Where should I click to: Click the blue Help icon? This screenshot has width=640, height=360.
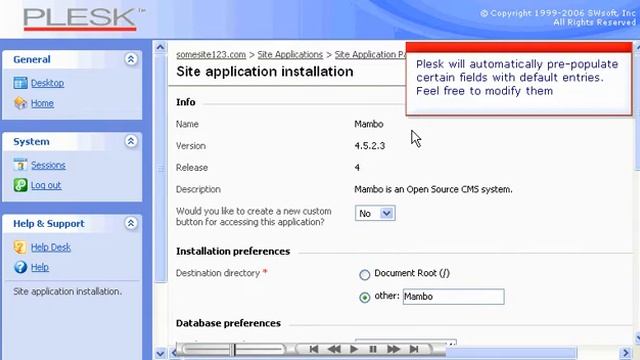tap(20, 267)
